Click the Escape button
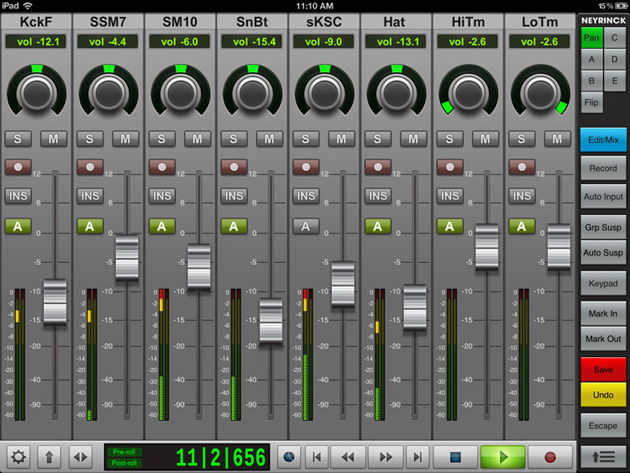This screenshot has width=630, height=473. [x=603, y=426]
